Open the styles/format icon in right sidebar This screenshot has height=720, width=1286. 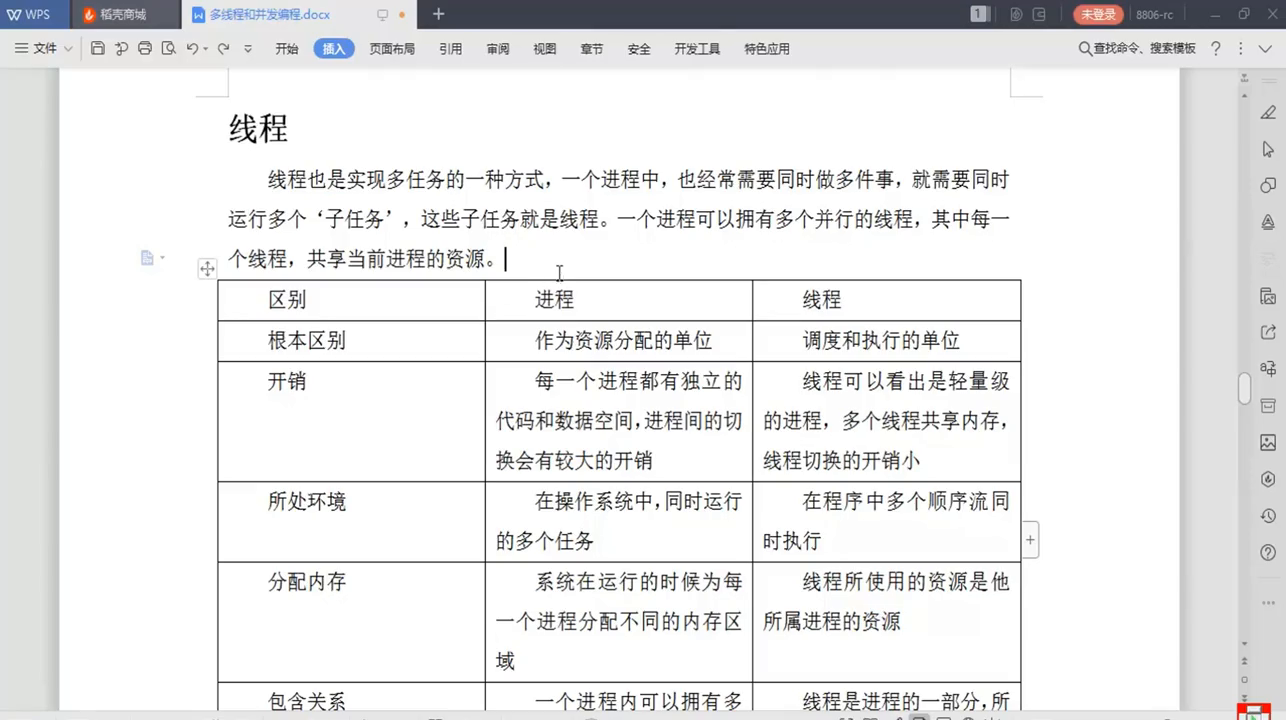[x=1268, y=222]
